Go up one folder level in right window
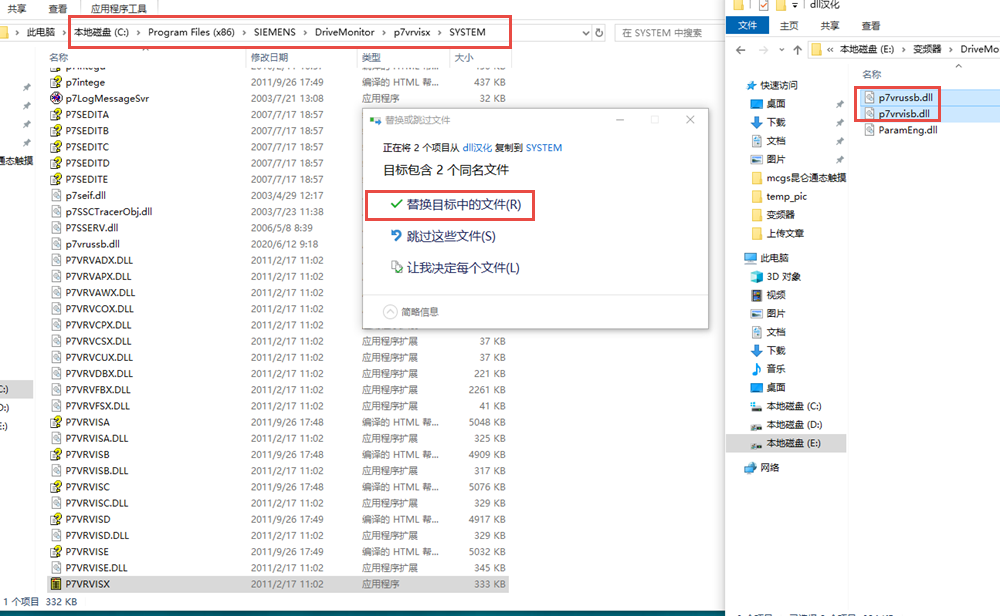1000x616 pixels. tap(797, 49)
